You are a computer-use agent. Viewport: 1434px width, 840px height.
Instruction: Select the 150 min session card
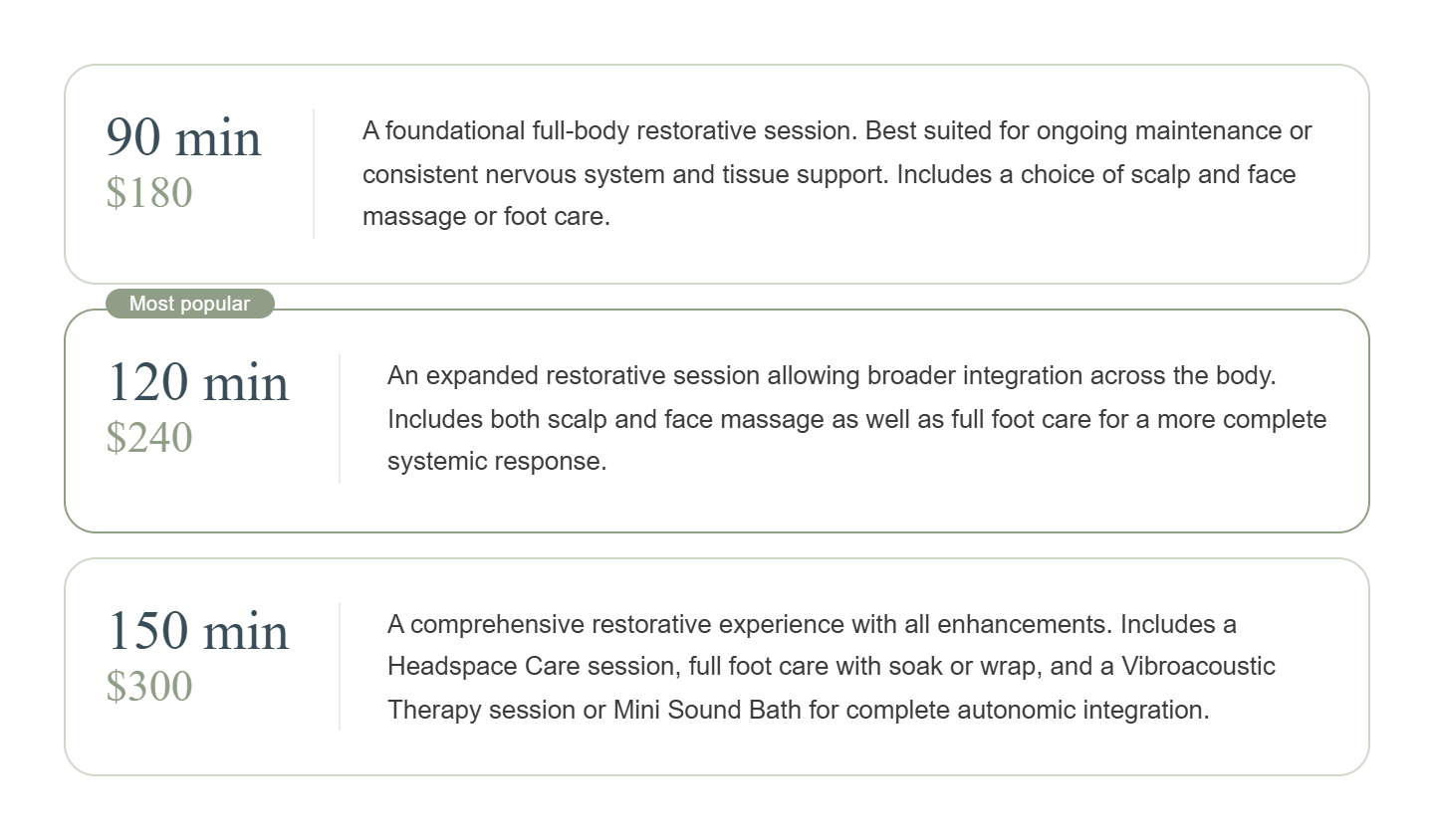(717, 667)
